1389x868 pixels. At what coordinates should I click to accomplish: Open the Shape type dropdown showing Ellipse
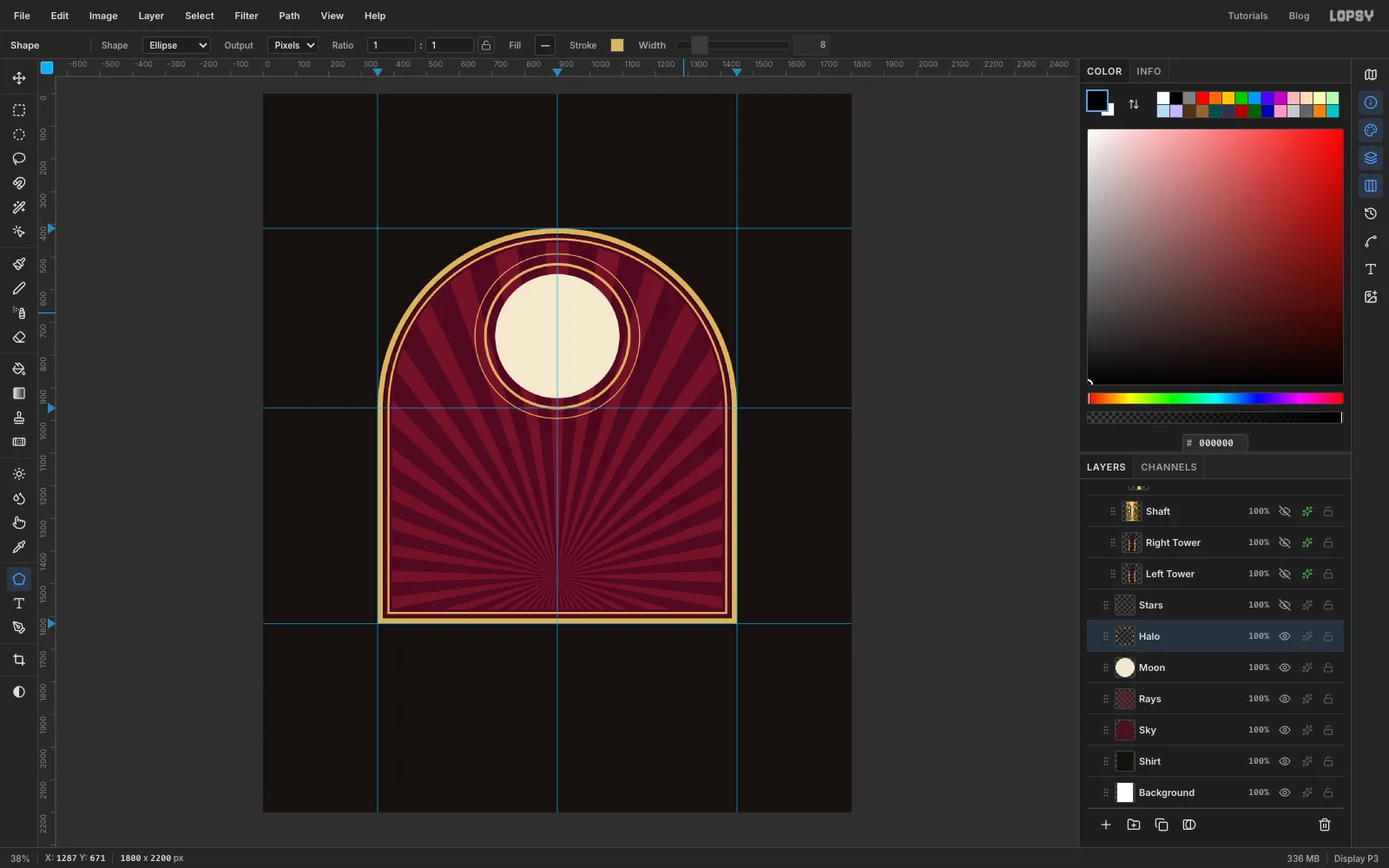(177, 45)
